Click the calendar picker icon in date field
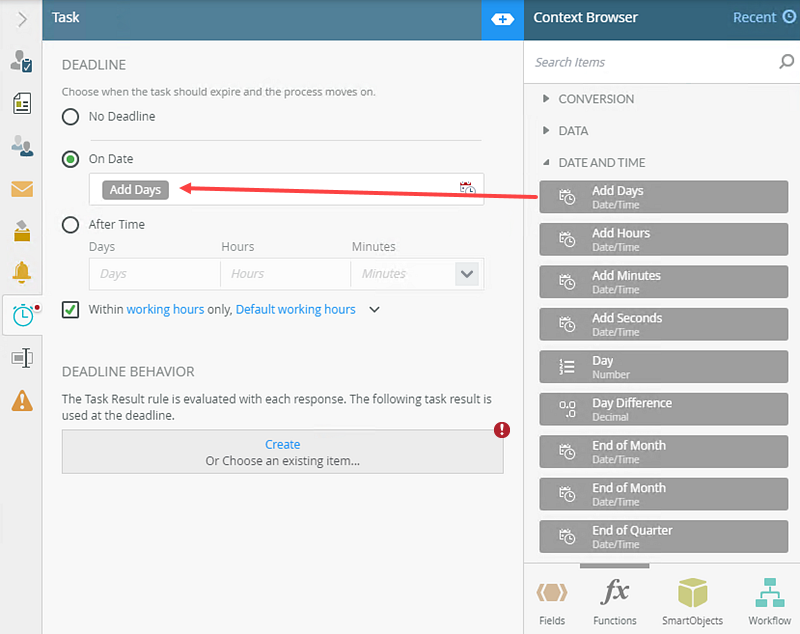800x634 pixels. tap(467, 189)
